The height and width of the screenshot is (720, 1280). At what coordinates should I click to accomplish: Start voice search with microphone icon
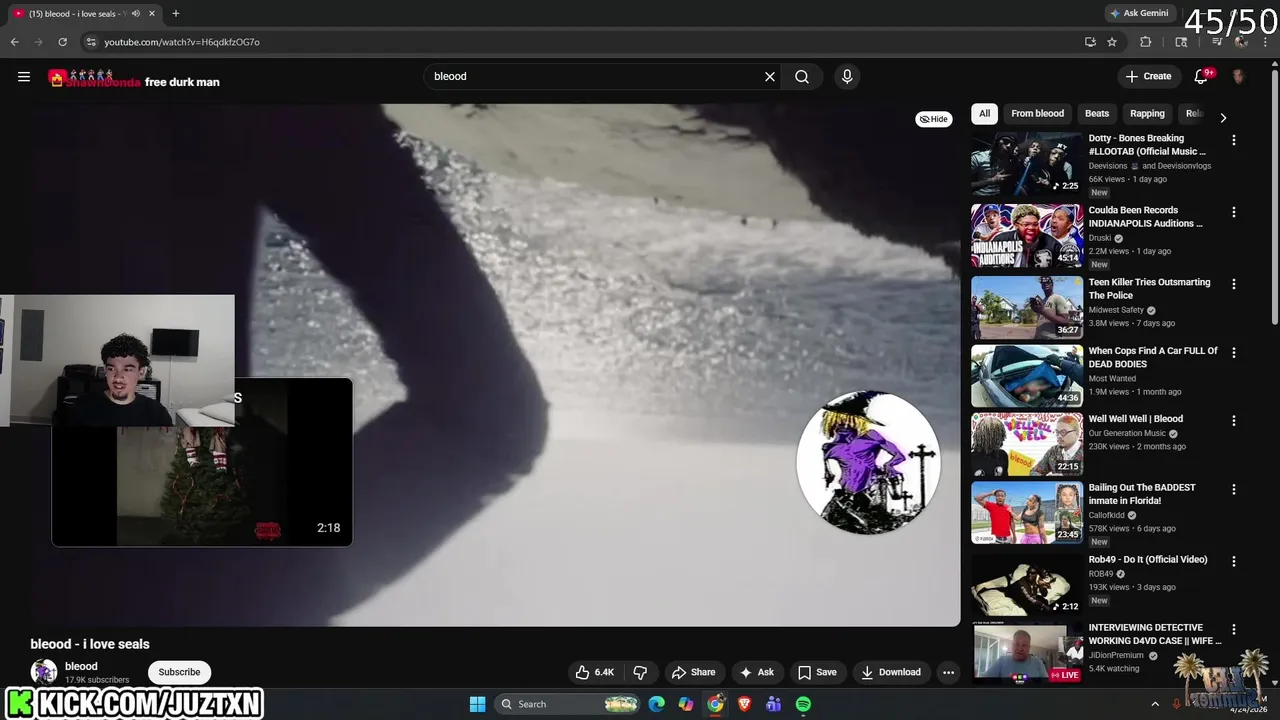click(847, 76)
